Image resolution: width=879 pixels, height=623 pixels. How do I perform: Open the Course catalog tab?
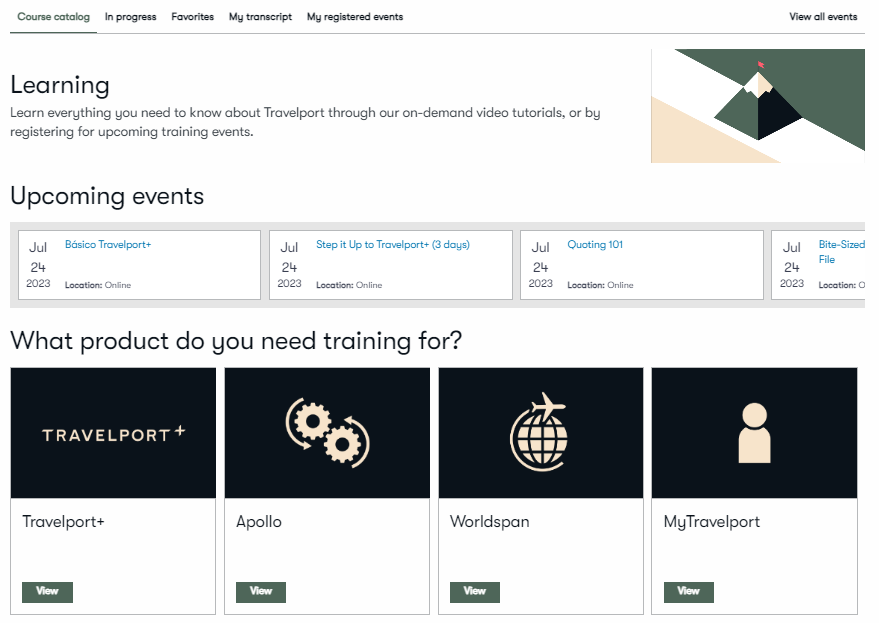pos(53,17)
